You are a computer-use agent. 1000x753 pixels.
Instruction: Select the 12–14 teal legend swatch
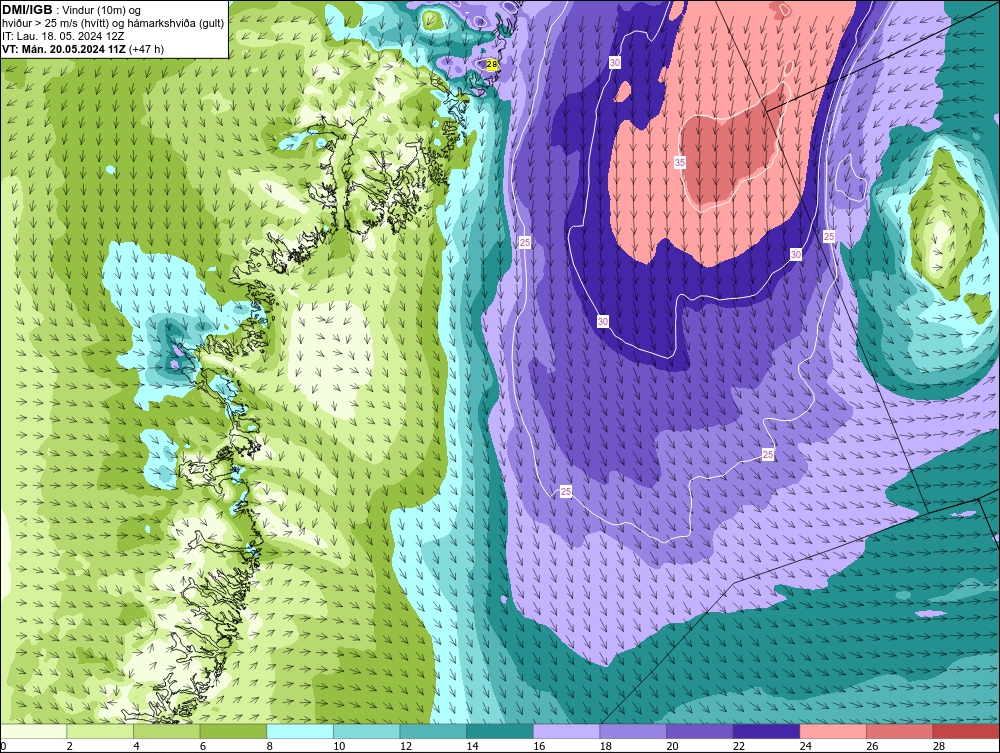coord(433,731)
